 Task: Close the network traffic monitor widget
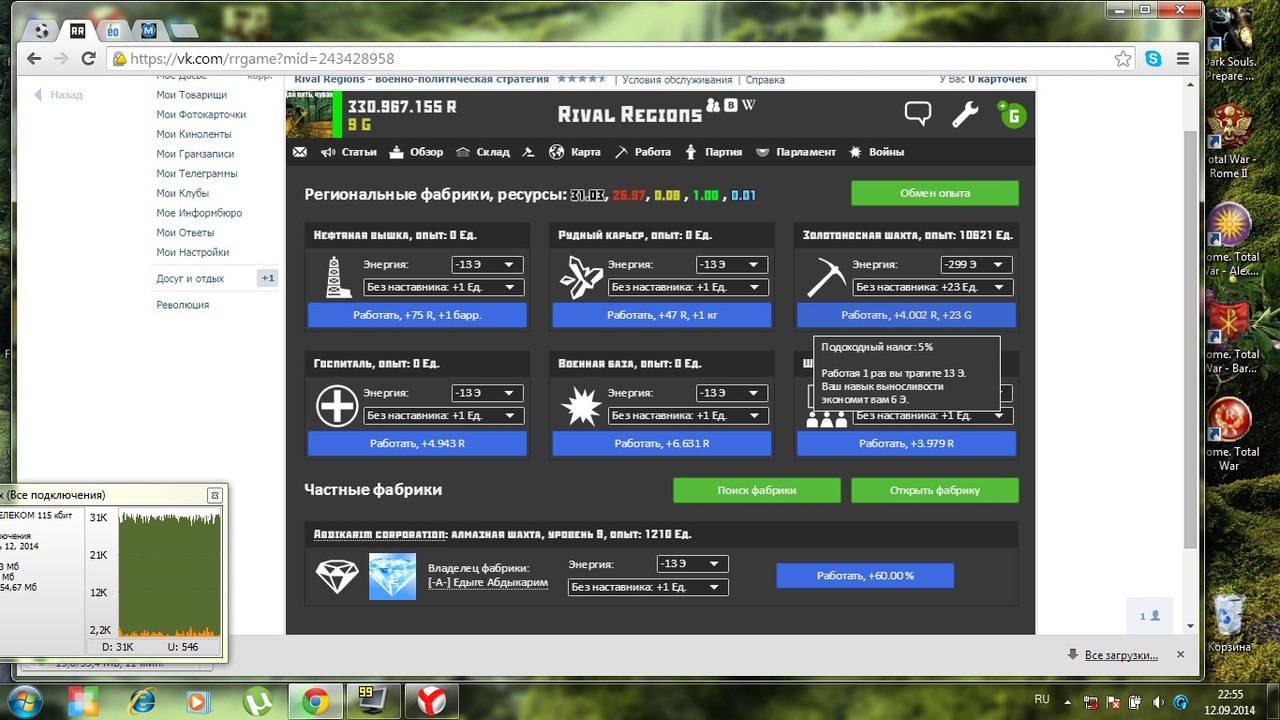coord(214,495)
